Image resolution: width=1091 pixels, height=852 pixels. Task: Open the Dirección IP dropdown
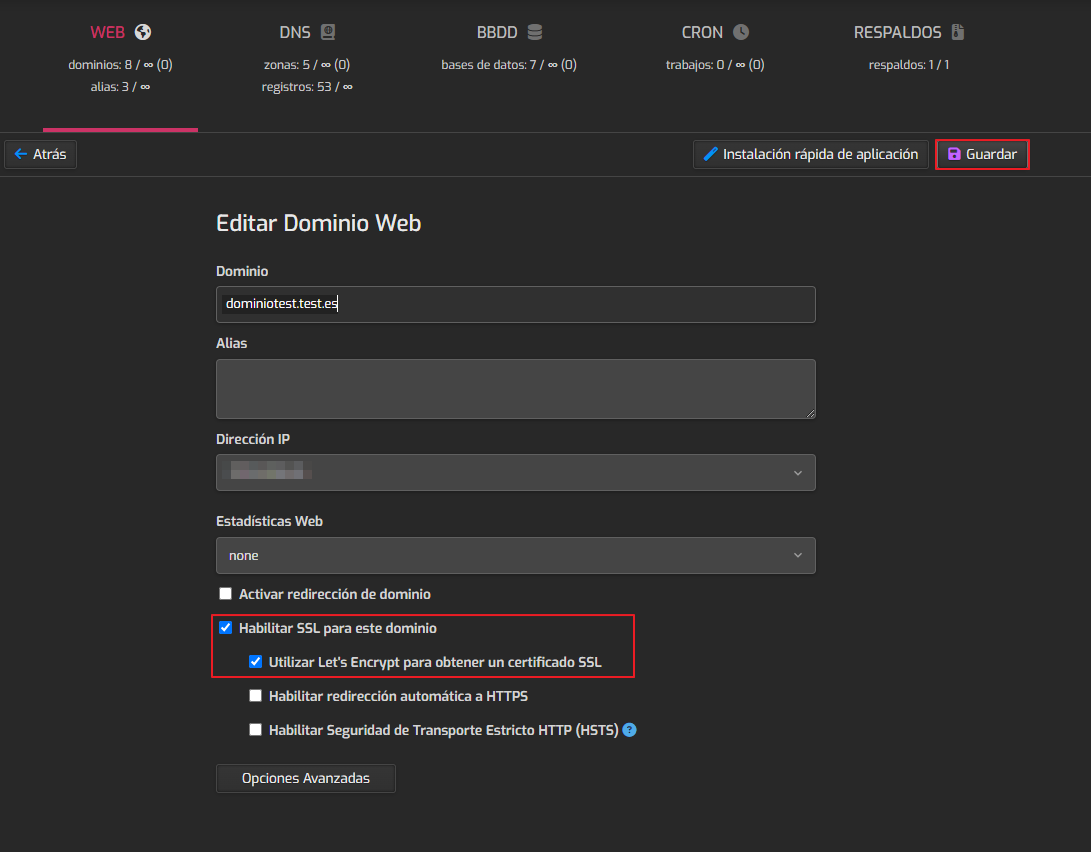pos(516,473)
